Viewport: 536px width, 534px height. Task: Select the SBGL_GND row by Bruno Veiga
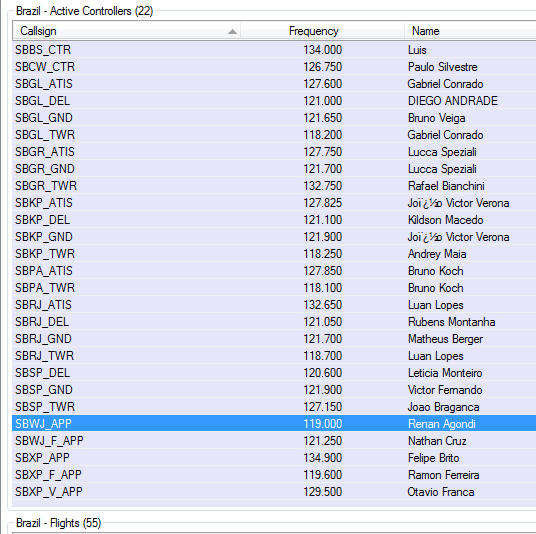(274, 118)
